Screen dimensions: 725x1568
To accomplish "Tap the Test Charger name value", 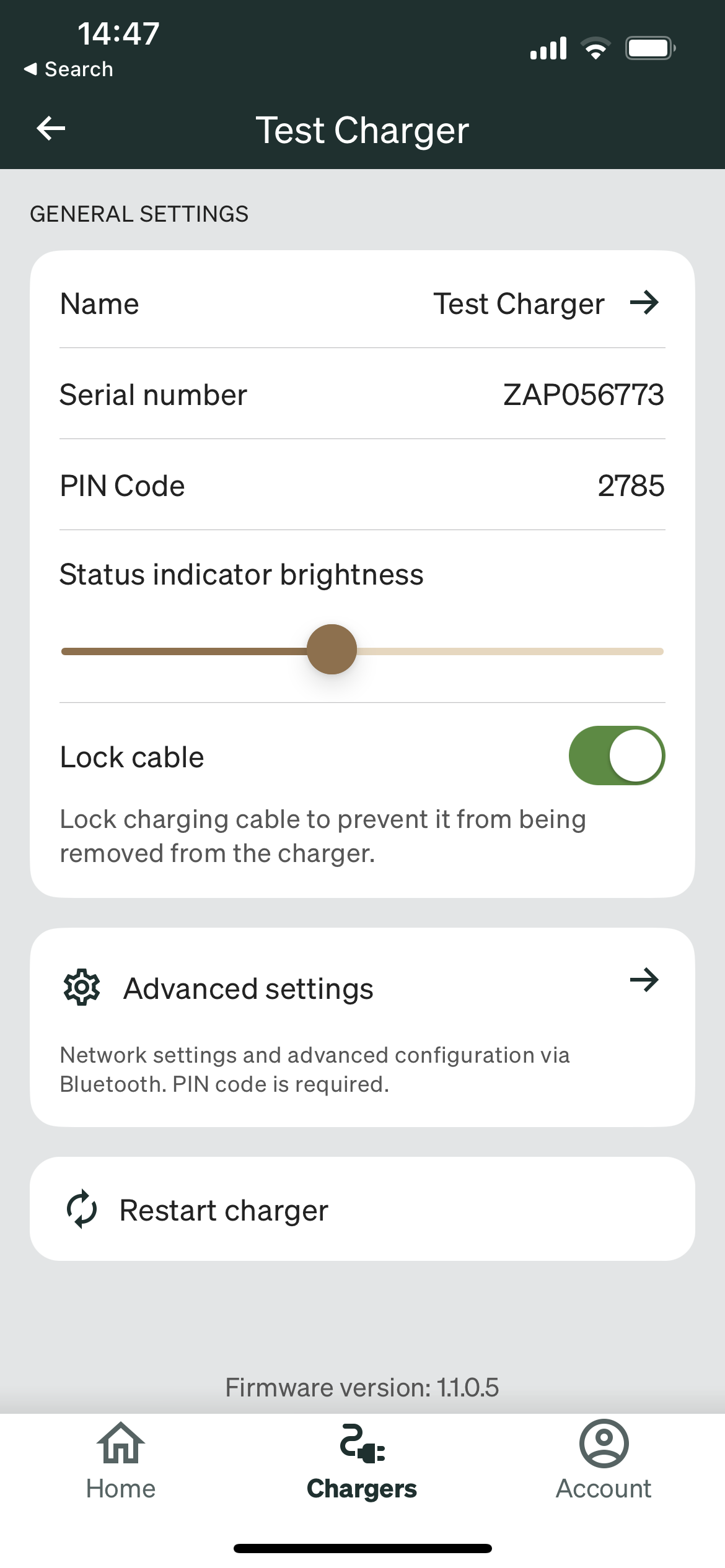I will click(x=519, y=304).
